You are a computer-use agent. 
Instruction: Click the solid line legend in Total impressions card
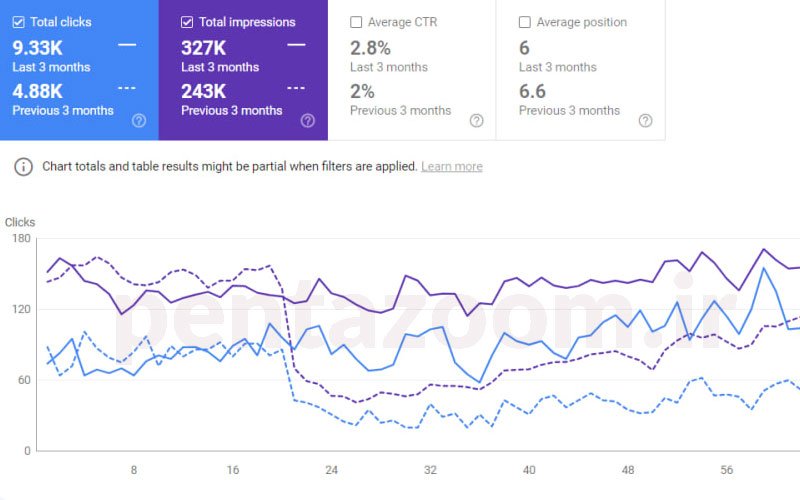coord(296,45)
